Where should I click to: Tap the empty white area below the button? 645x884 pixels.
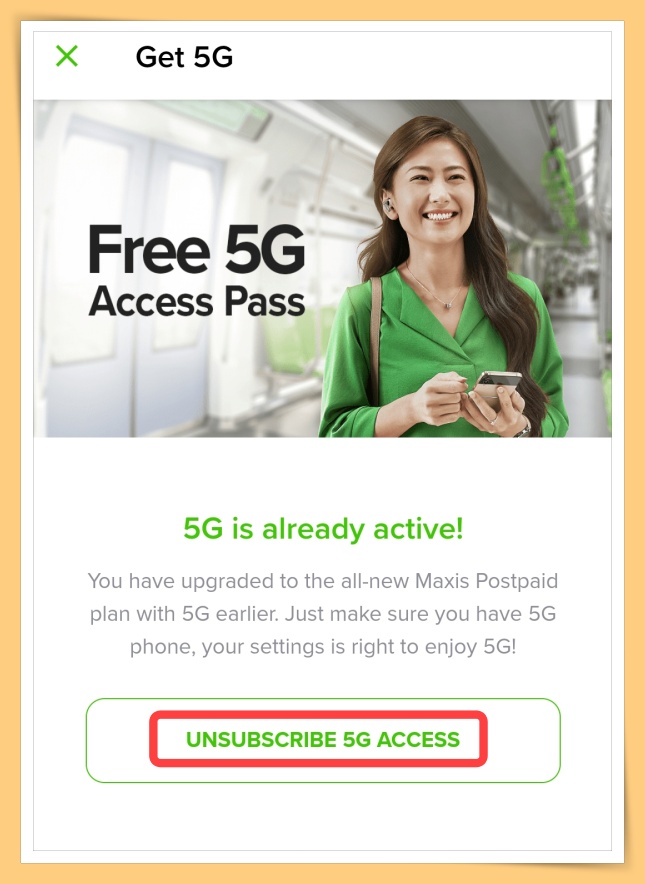(323, 816)
